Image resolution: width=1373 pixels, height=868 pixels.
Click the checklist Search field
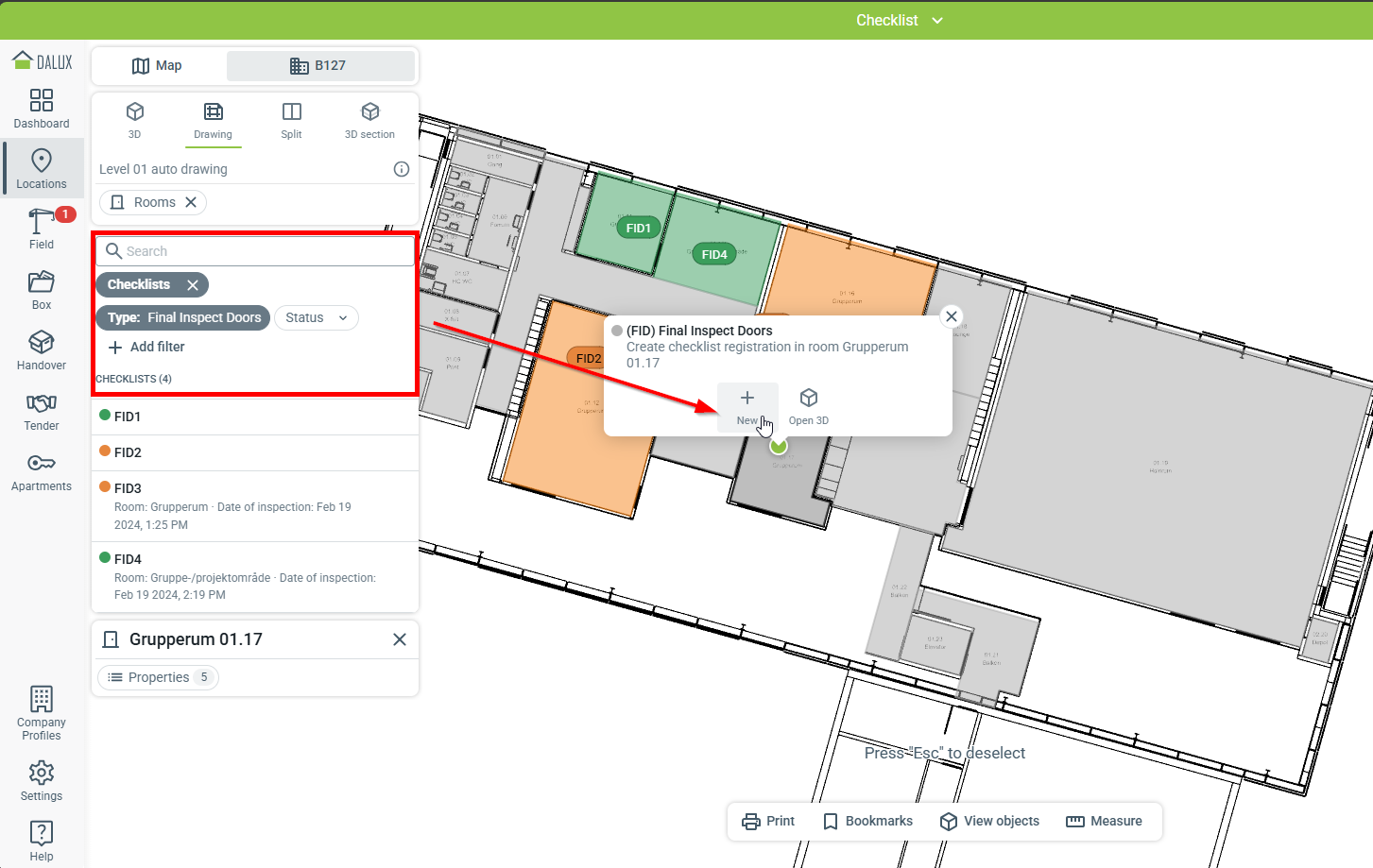point(265,251)
